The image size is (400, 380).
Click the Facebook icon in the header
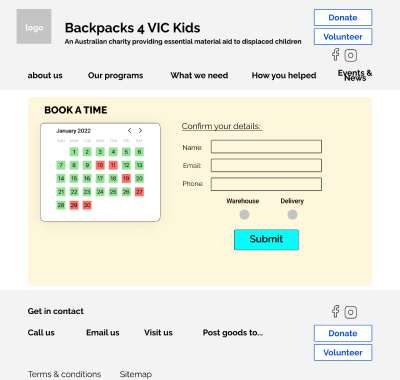(x=336, y=55)
